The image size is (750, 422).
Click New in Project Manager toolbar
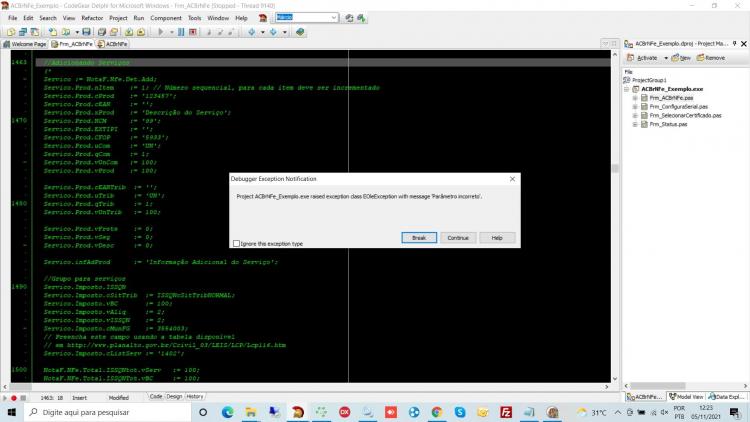point(681,58)
